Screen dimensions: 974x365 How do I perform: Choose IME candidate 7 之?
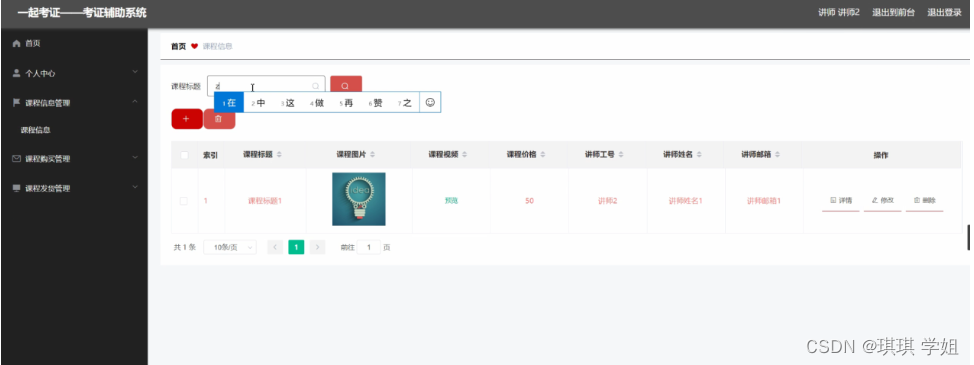coord(404,103)
